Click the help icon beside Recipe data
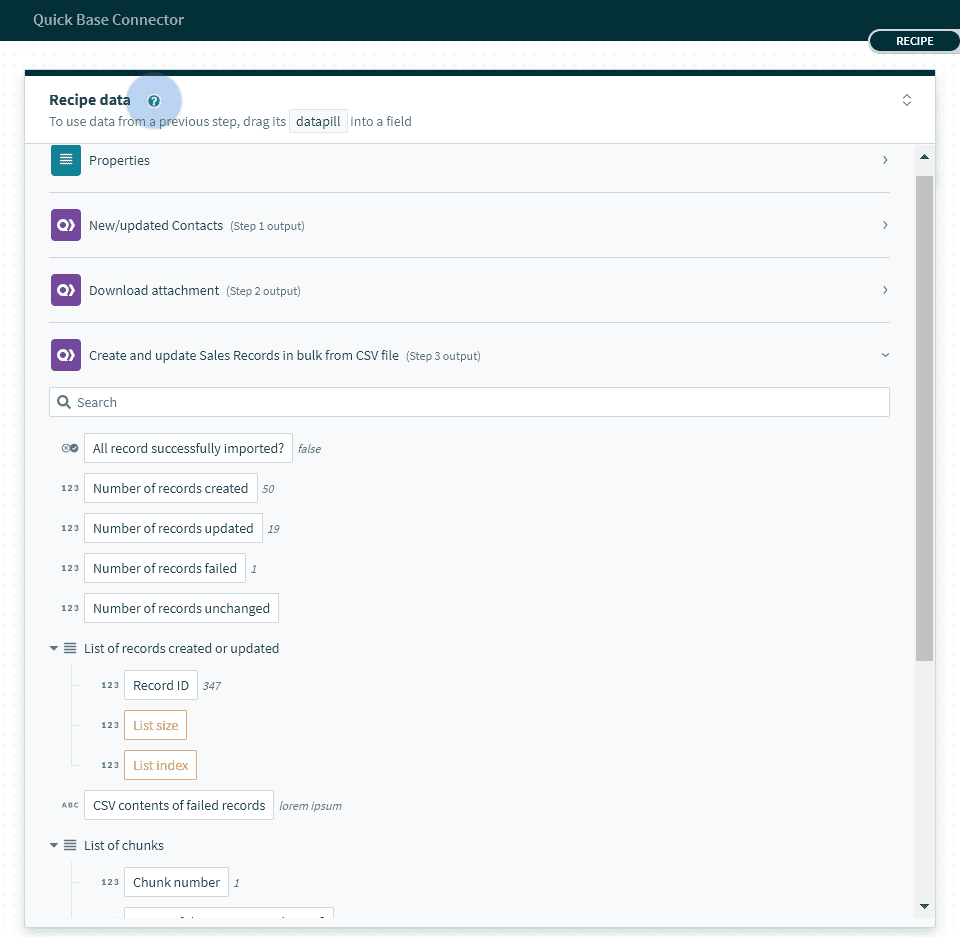The image size is (960, 937). click(154, 101)
